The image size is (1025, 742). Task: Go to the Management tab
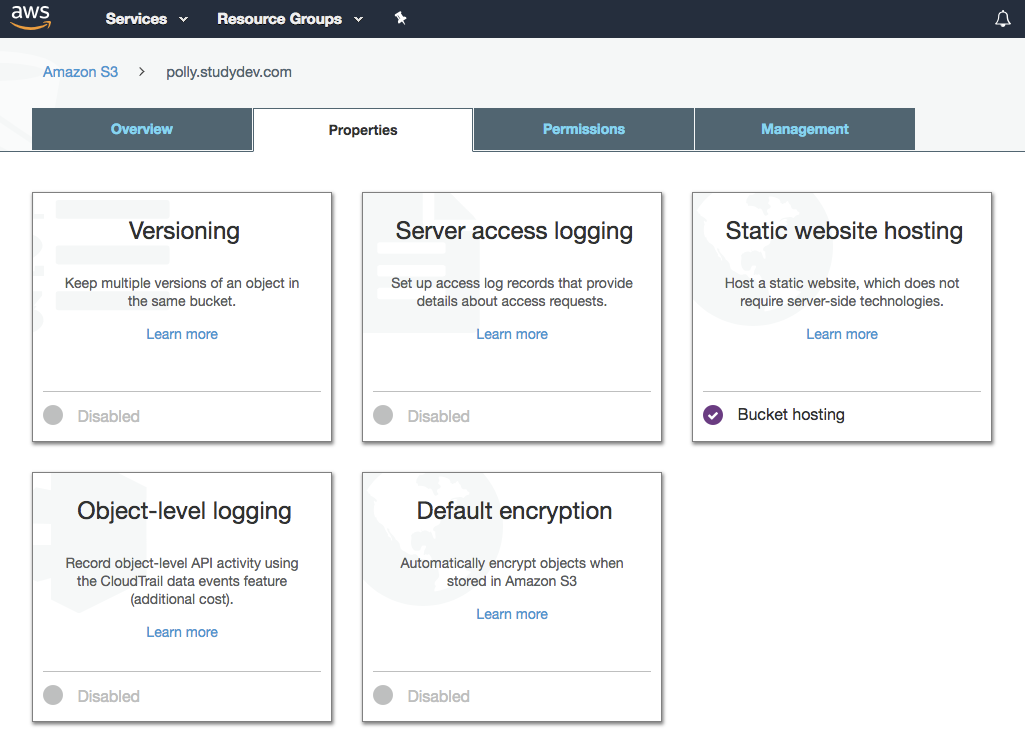tap(805, 129)
